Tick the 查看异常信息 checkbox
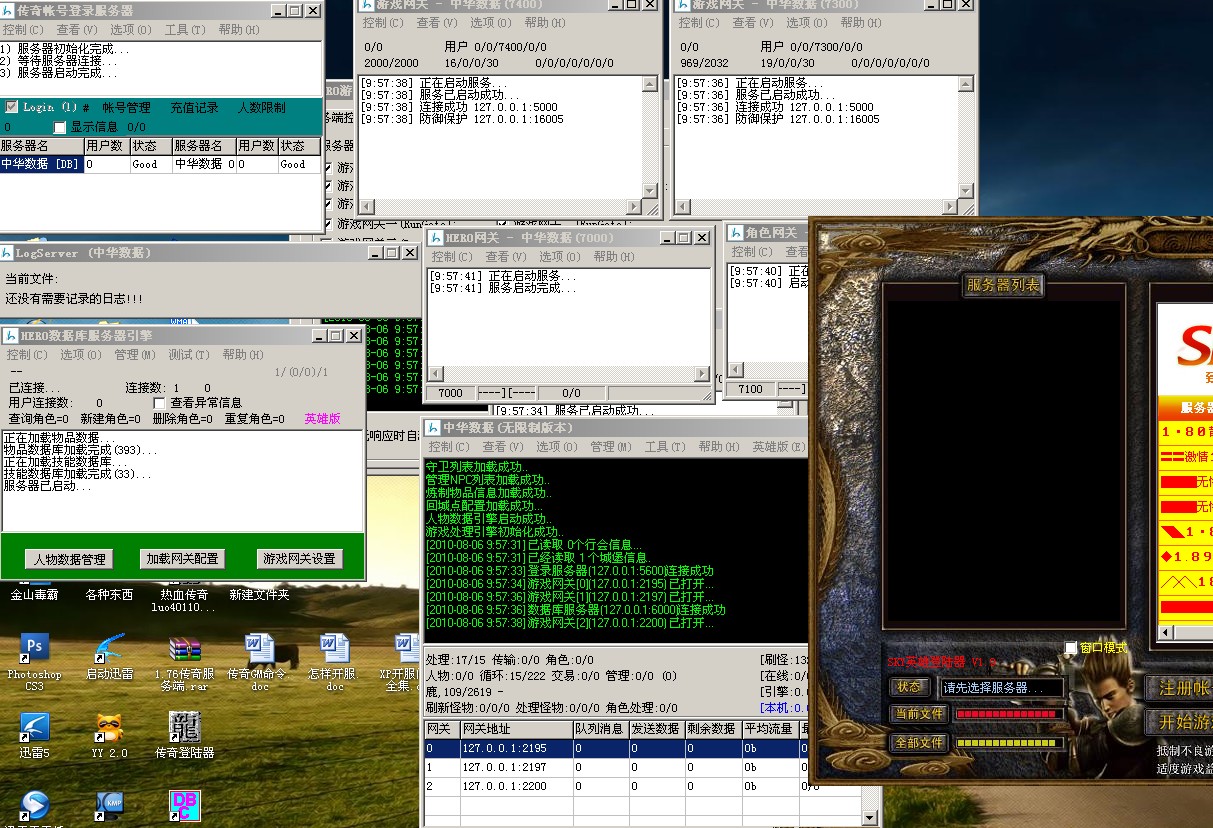The height and width of the screenshot is (828, 1213). click(x=160, y=403)
